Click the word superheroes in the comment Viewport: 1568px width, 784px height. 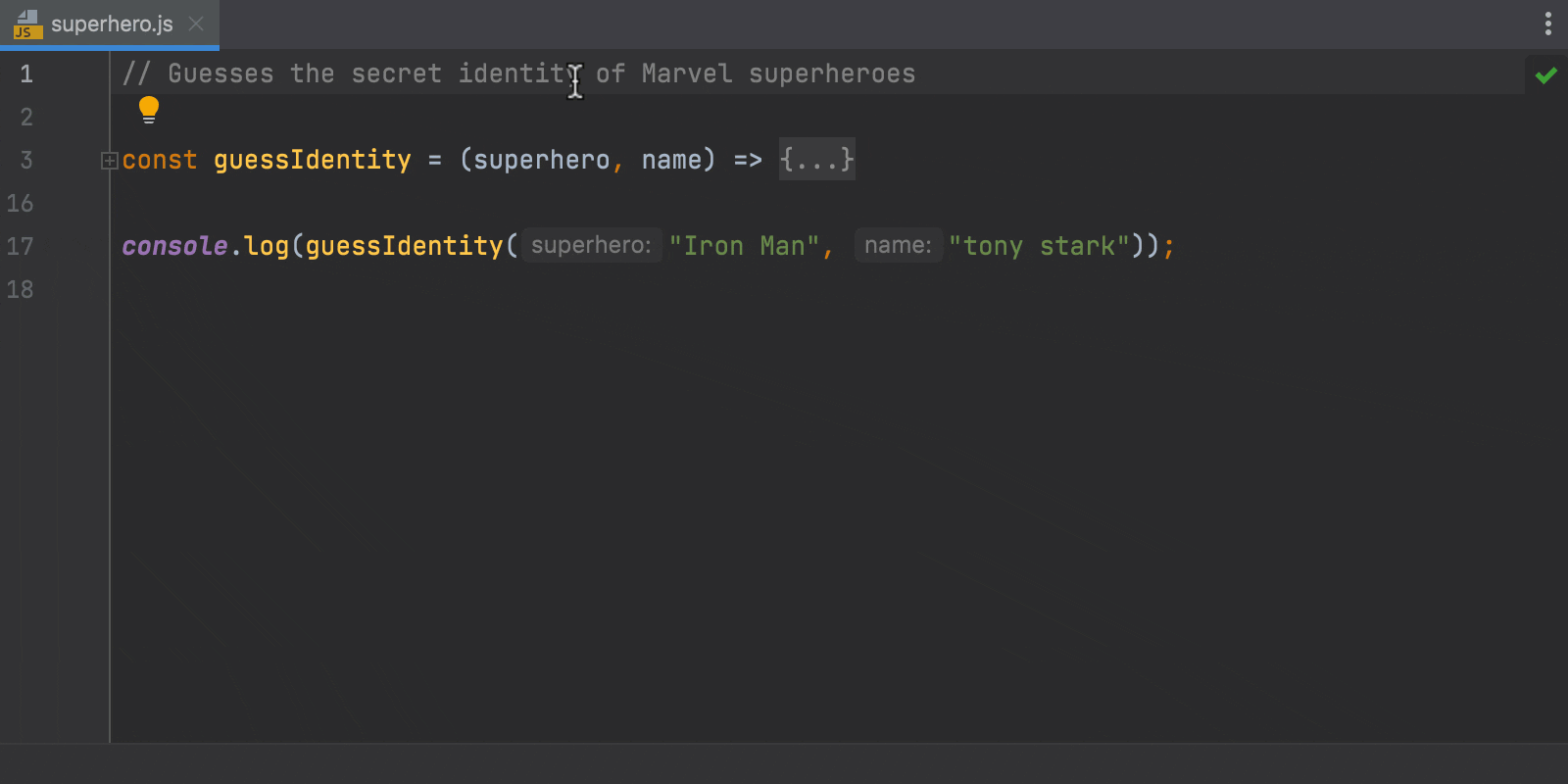832,73
